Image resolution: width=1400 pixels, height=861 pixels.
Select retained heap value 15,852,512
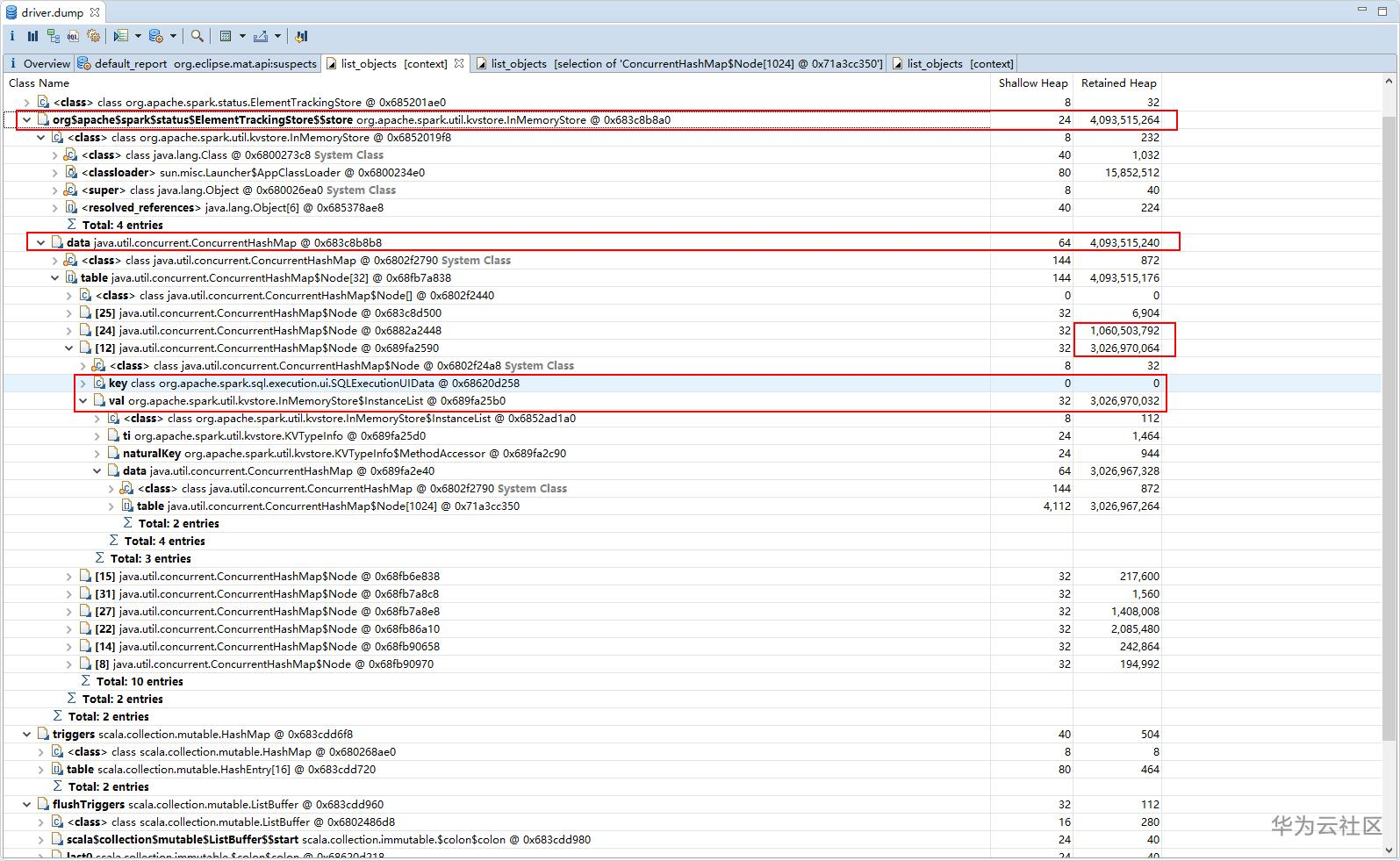1132,173
